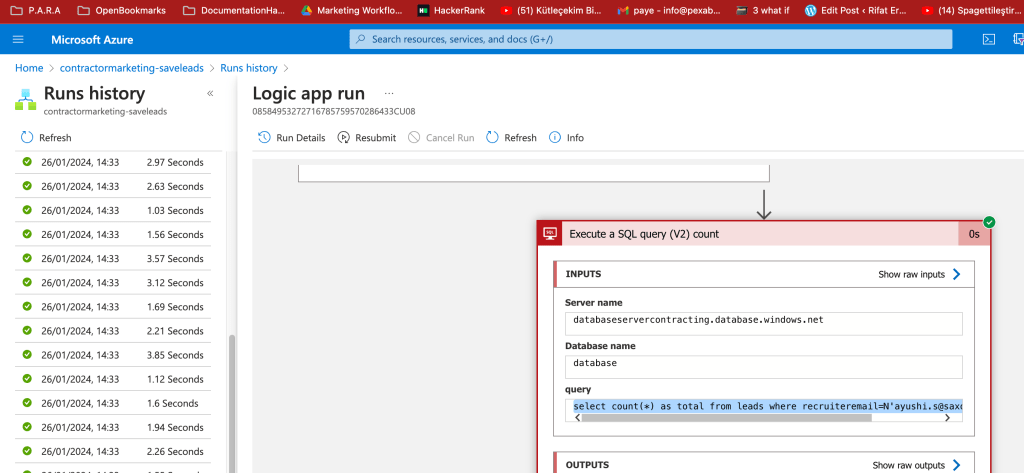This screenshot has width=1024, height=473.
Task: Show raw outputs
Action: [x=917, y=465]
